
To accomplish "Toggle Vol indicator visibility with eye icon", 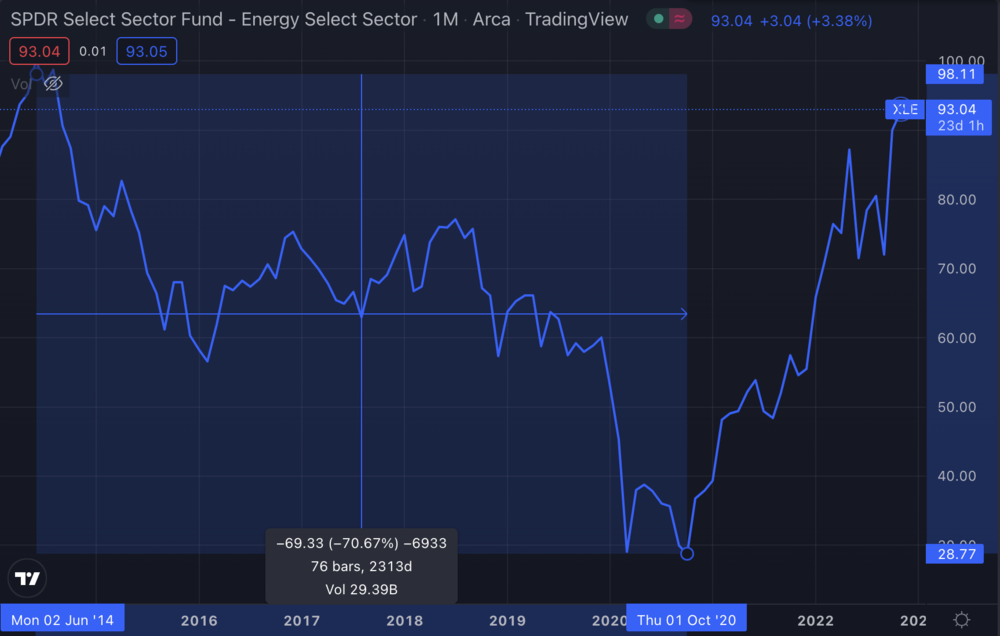I will (x=53, y=84).
